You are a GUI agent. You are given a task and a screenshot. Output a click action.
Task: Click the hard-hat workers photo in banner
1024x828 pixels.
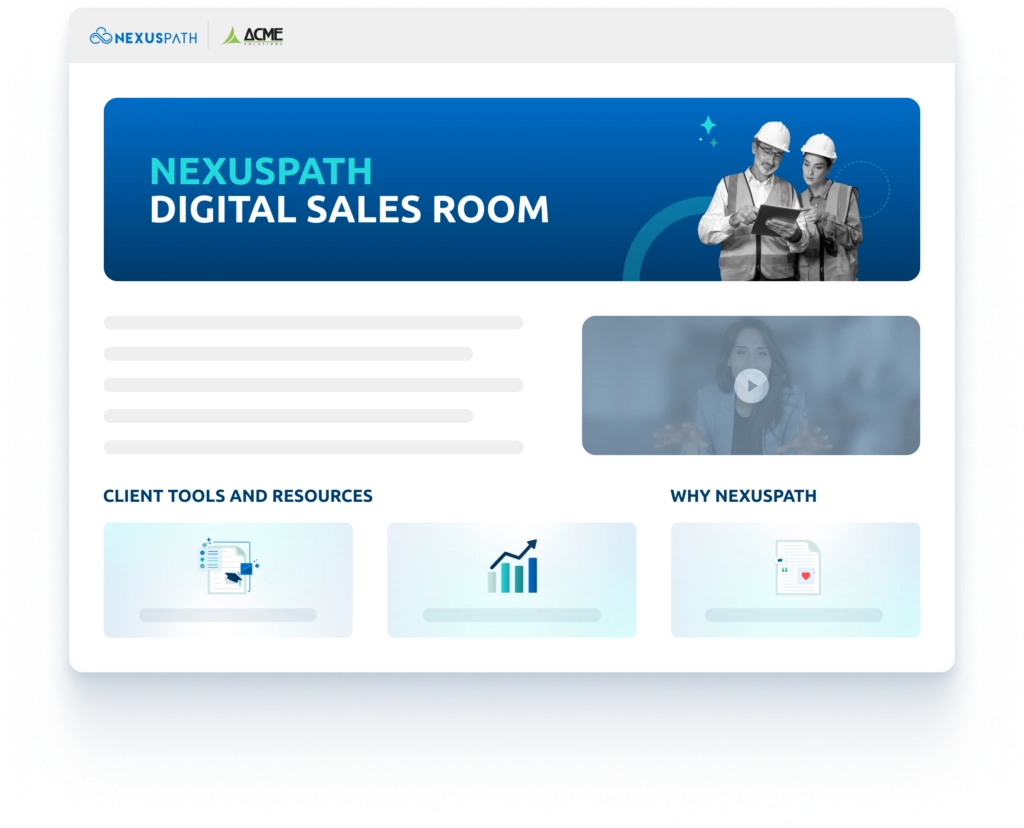[x=780, y=201]
